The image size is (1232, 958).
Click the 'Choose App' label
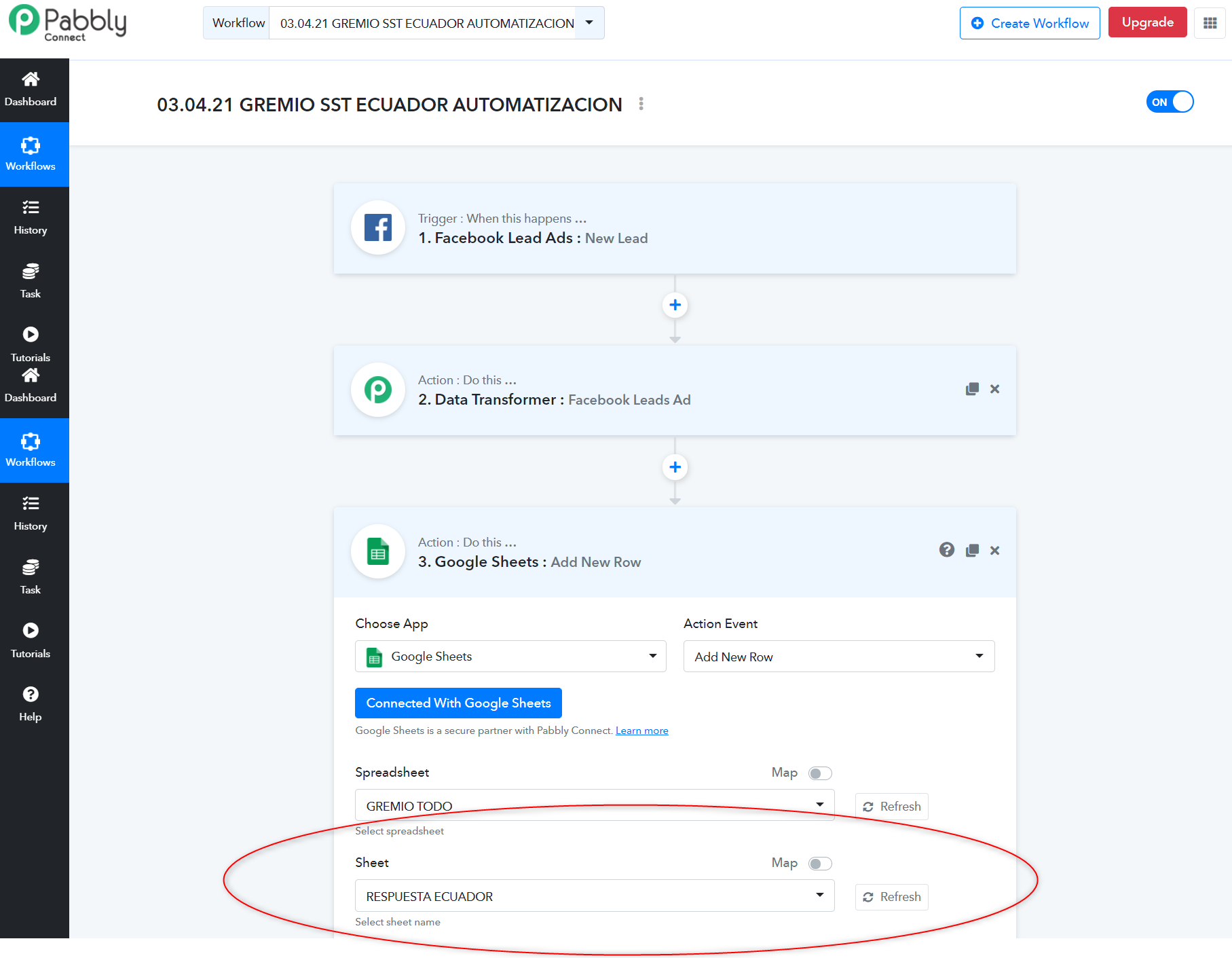[x=392, y=624]
